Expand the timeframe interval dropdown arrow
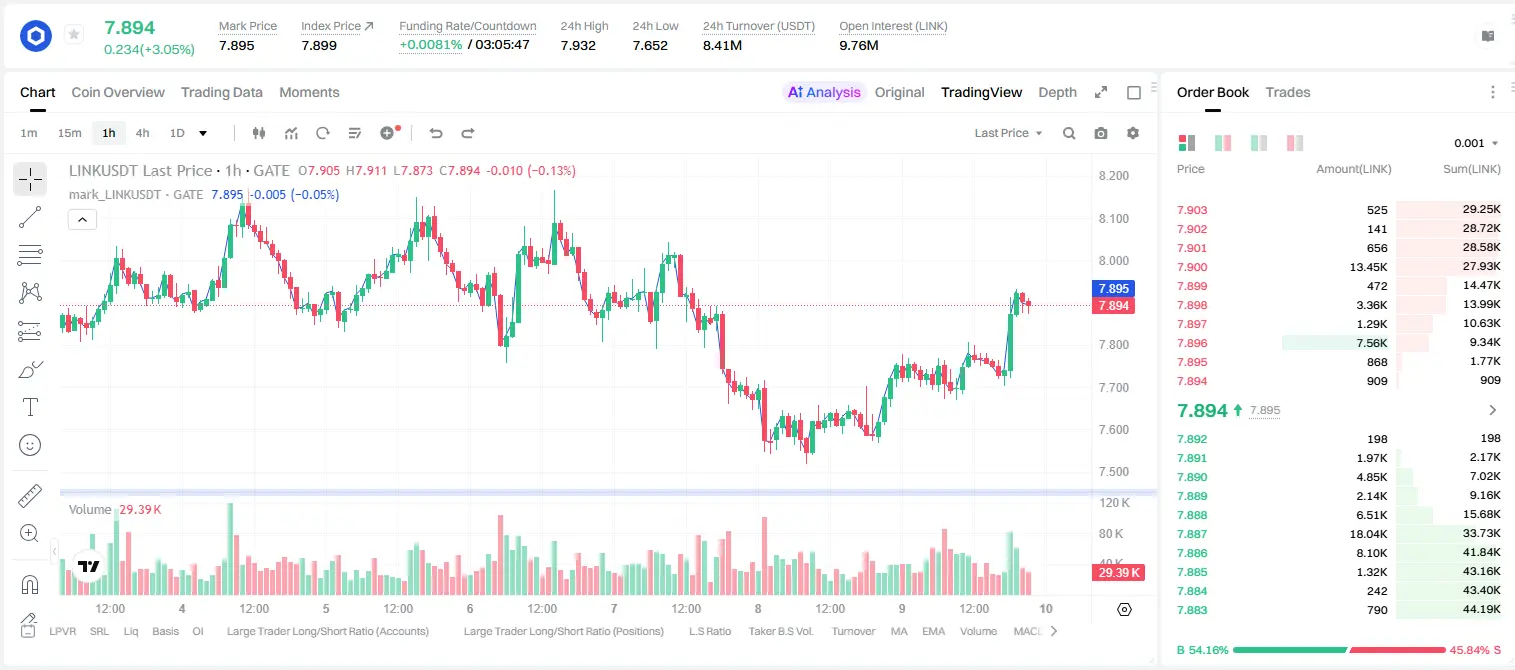The width and height of the screenshot is (1515, 670). pos(203,133)
